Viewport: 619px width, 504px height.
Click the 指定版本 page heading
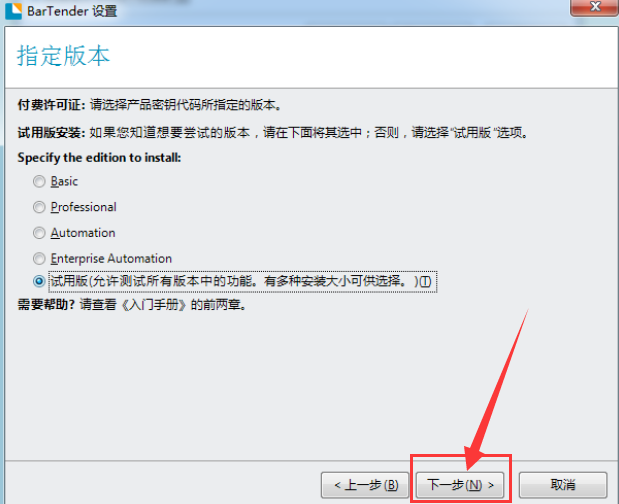63,56
